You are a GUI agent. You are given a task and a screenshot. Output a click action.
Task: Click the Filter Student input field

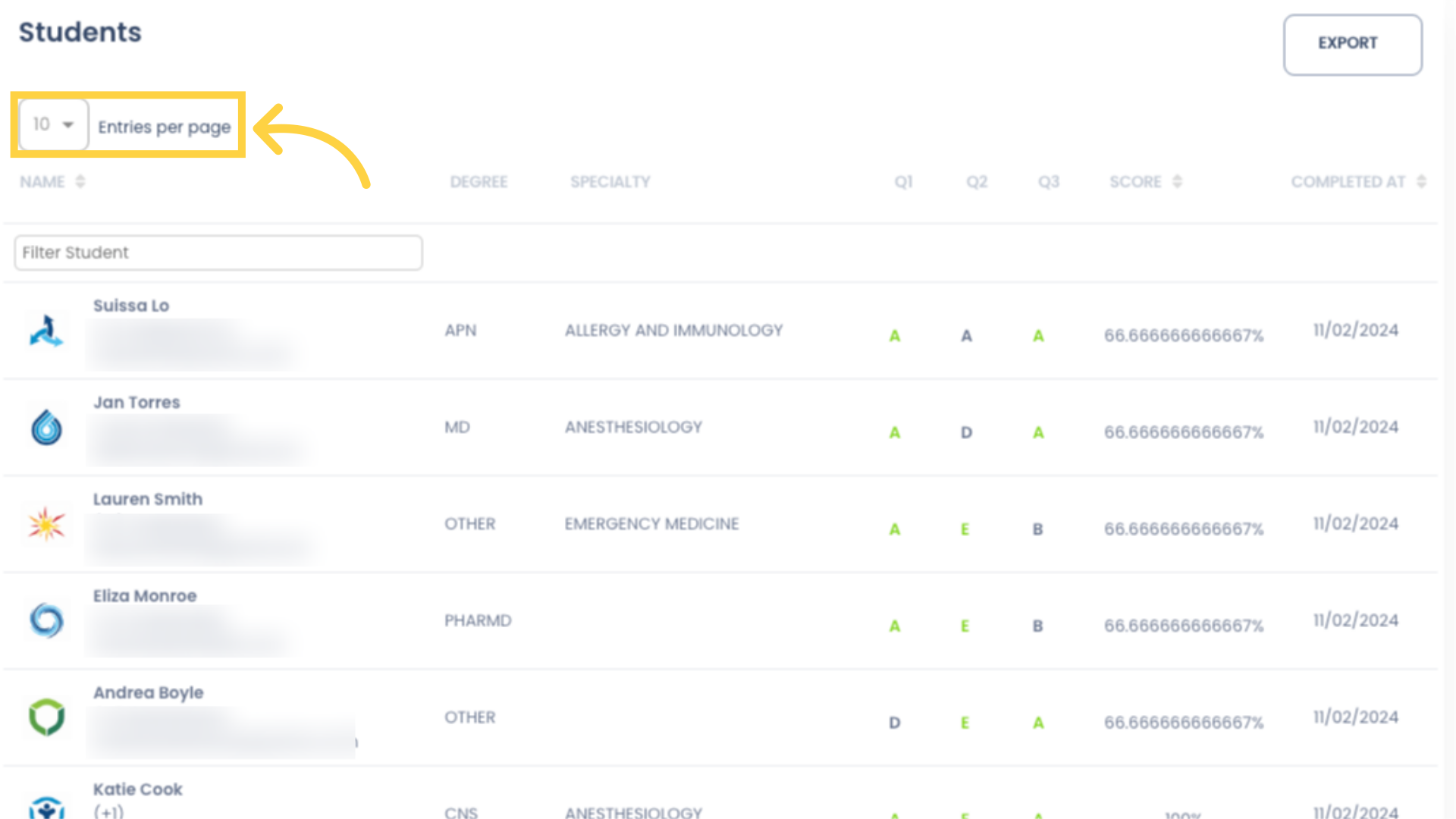click(x=218, y=252)
